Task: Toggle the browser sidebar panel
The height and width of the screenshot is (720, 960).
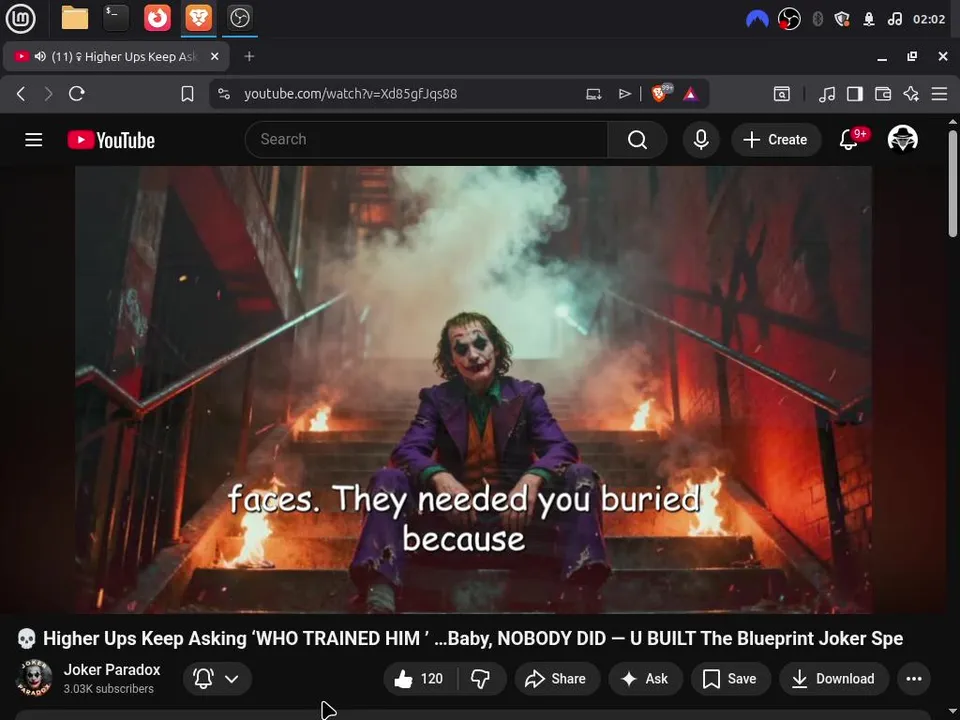Action: 855,94
